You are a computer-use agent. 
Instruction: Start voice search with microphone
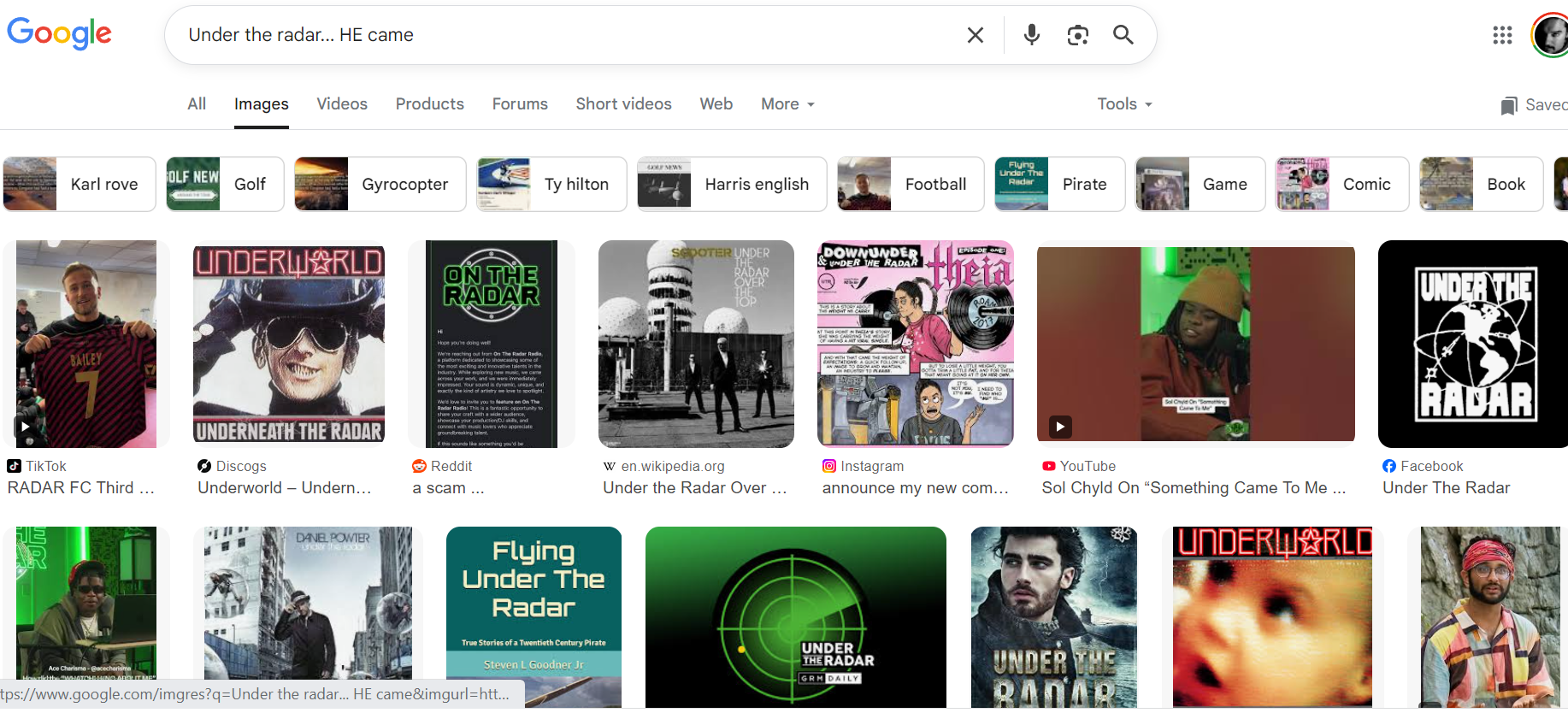tap(1032, 35)
